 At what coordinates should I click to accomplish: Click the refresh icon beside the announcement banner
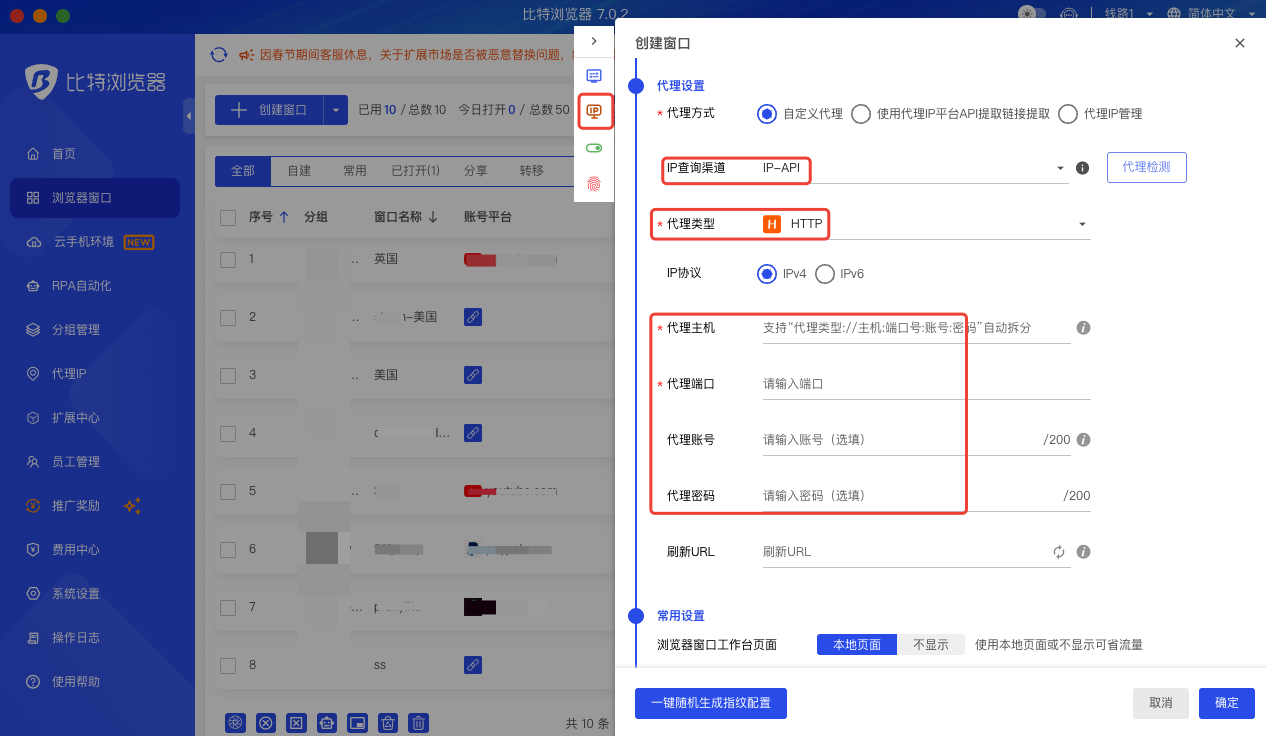click(218, 54)
